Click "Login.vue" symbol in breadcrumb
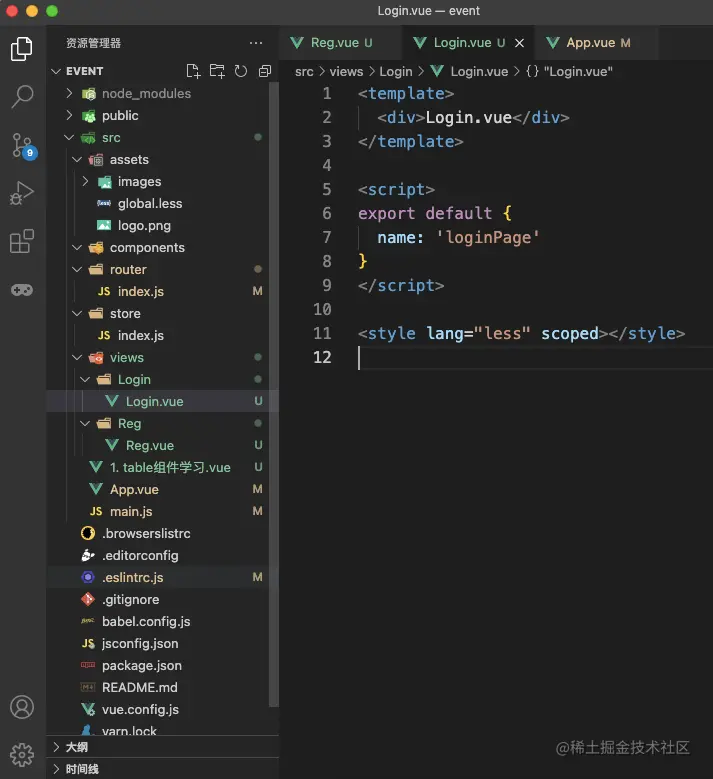 [569, 72]
